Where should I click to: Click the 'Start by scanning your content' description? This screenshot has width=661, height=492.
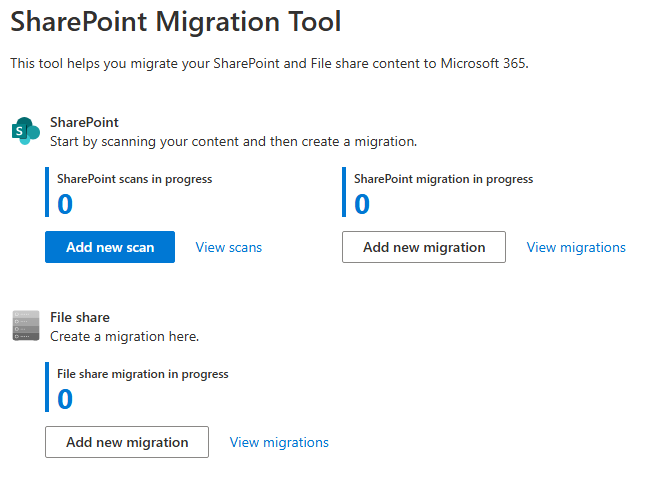coord(234,142)
